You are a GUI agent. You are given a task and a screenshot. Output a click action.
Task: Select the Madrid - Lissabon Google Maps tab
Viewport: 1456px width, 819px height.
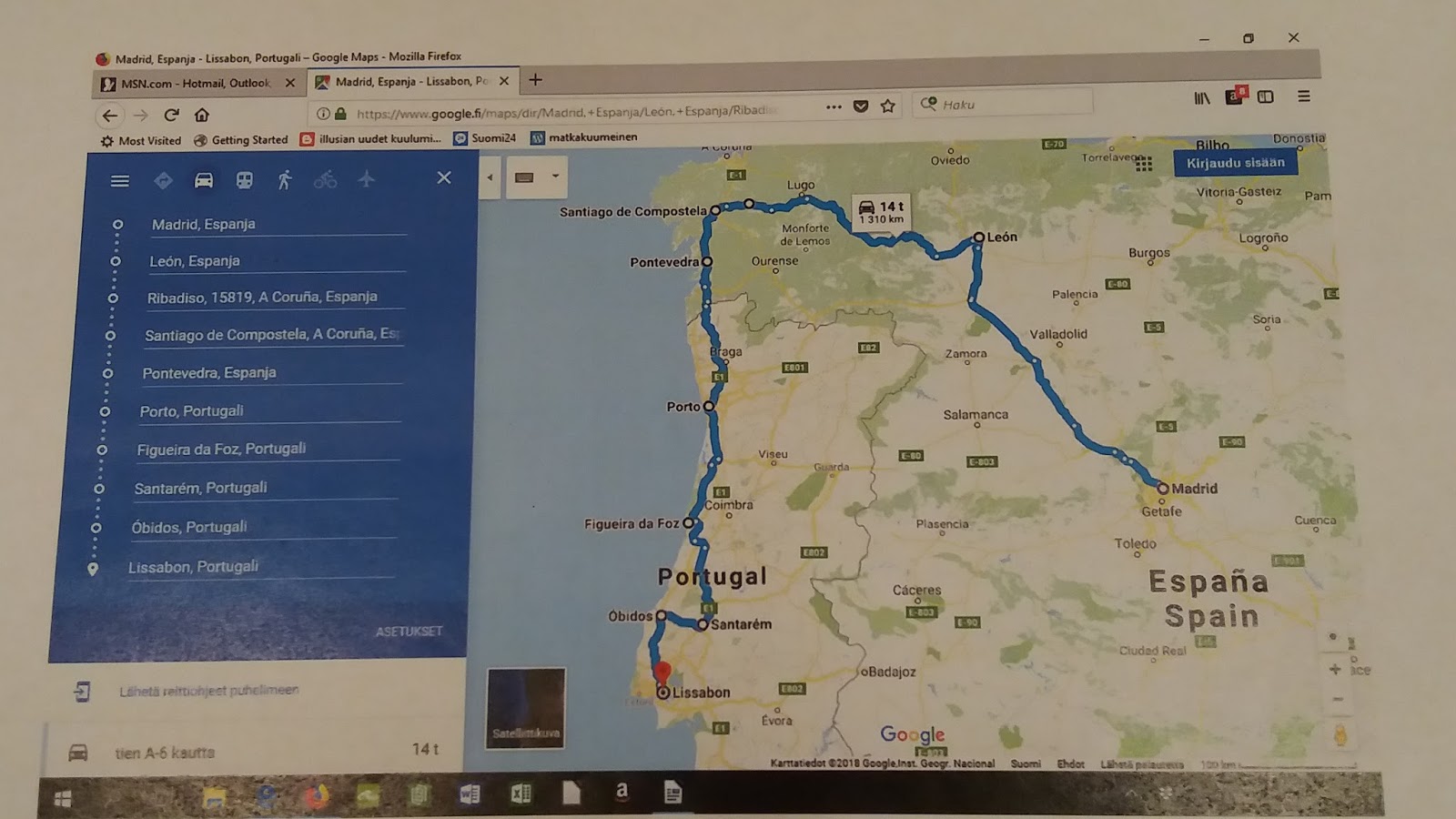coord(412,81)
